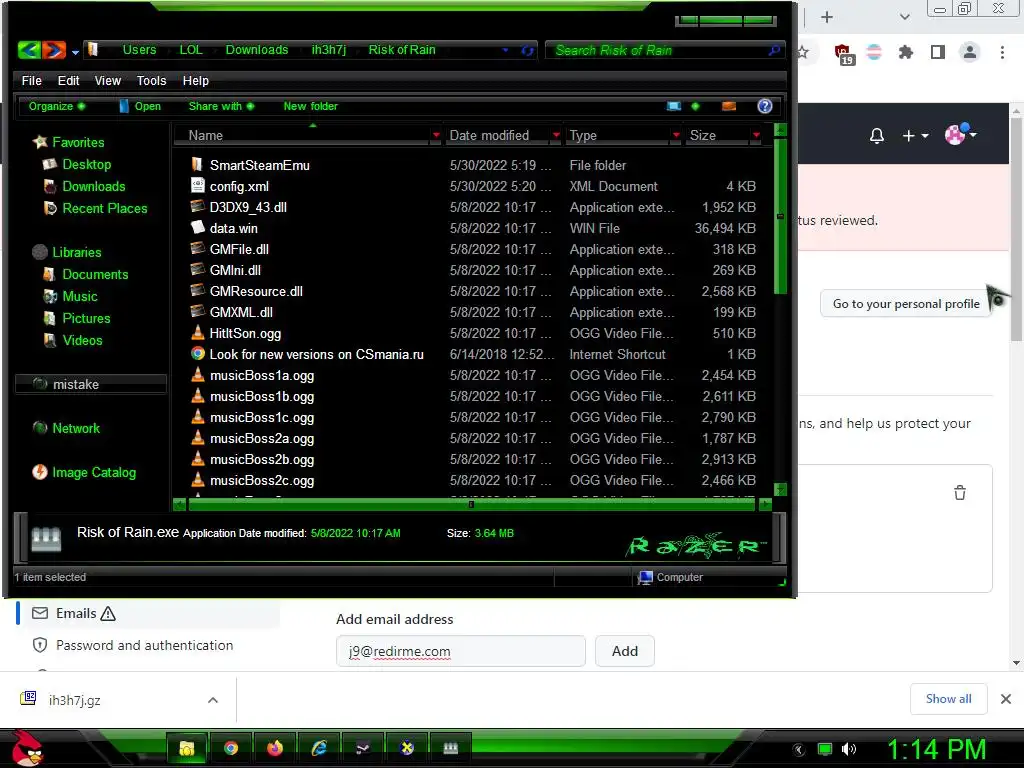Click the refresh icon beside address bar

click(x=527, y=50)
